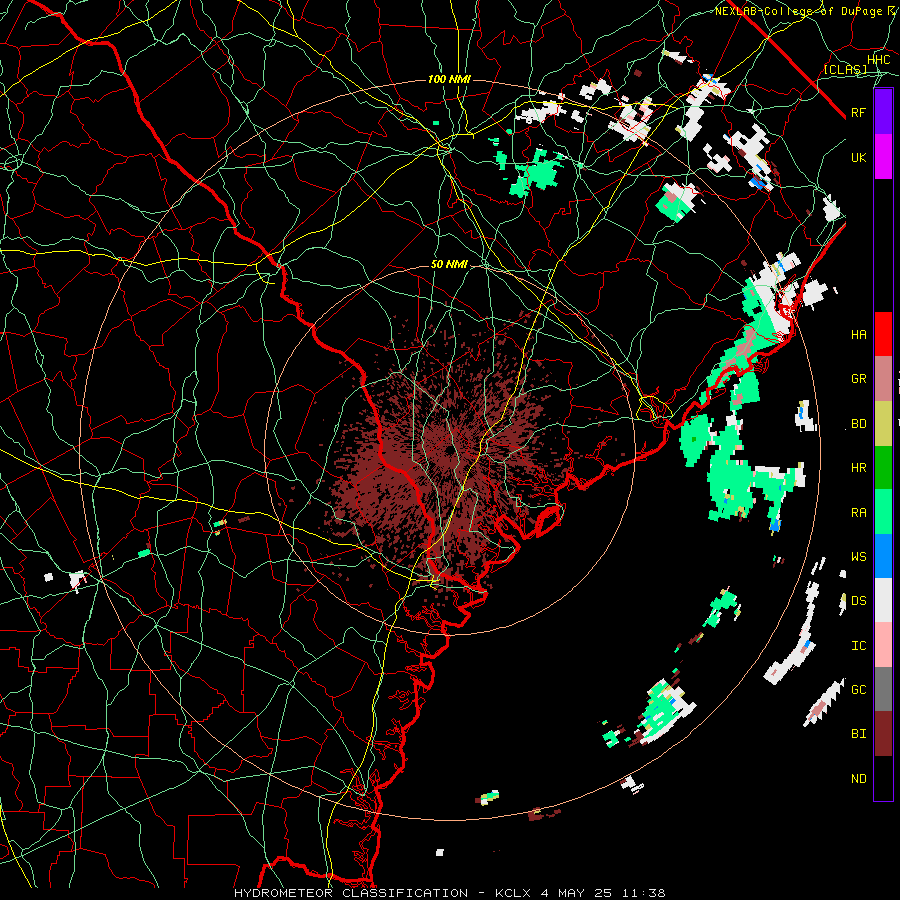
Task: Click the RA light green legend swatch
Action: [883, 512]
